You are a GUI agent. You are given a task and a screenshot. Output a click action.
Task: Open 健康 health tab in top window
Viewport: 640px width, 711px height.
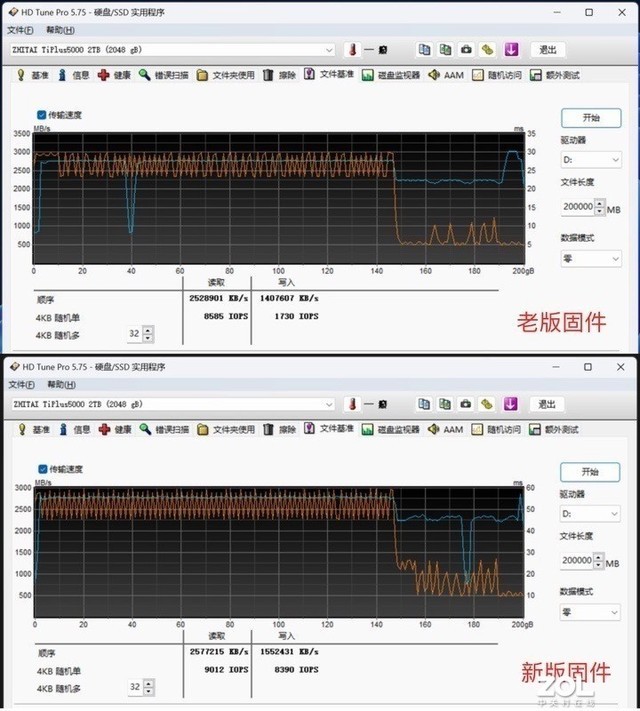coord(114,75)
